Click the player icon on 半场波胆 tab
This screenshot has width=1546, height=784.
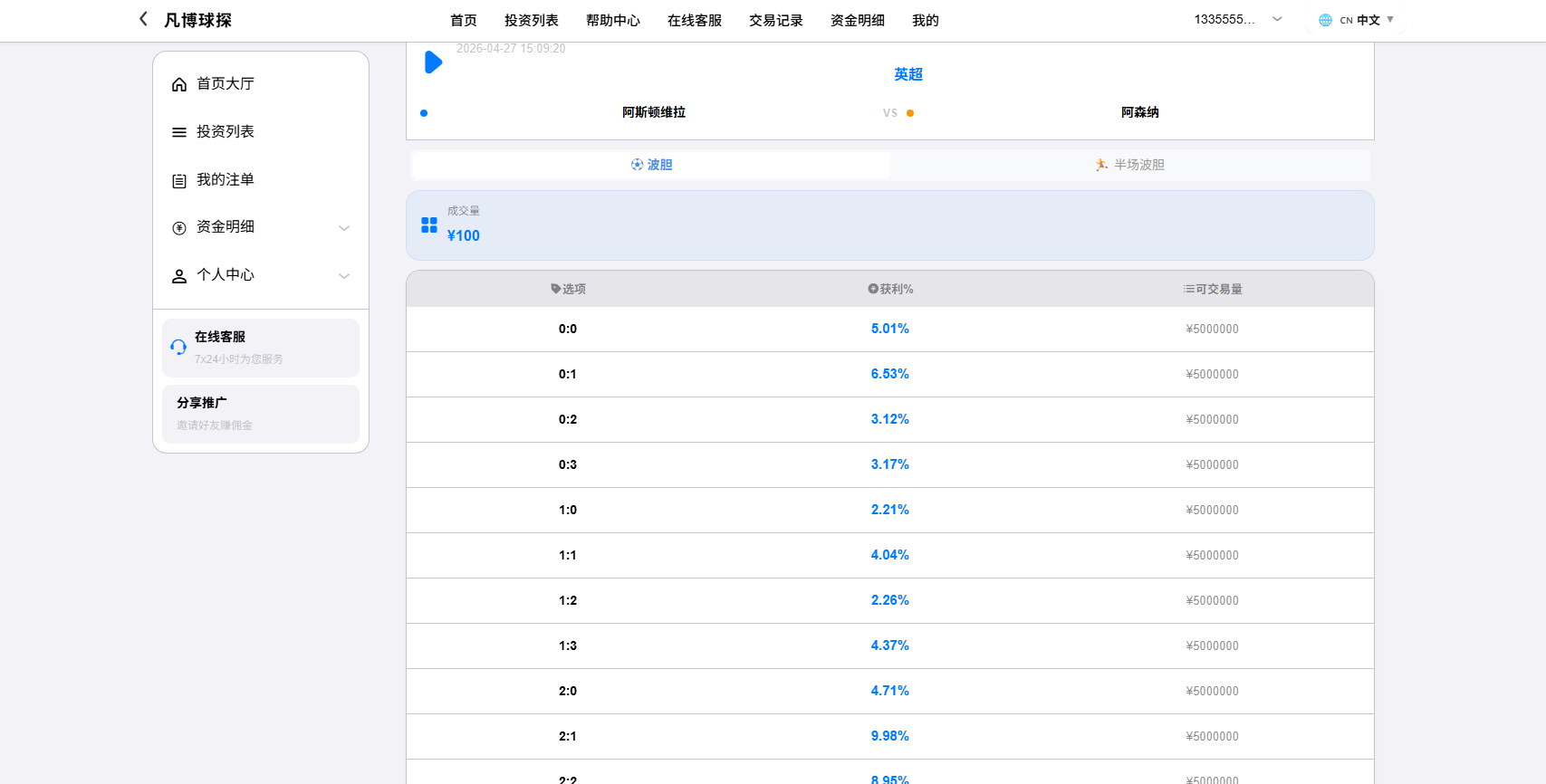coord(1101,165)
